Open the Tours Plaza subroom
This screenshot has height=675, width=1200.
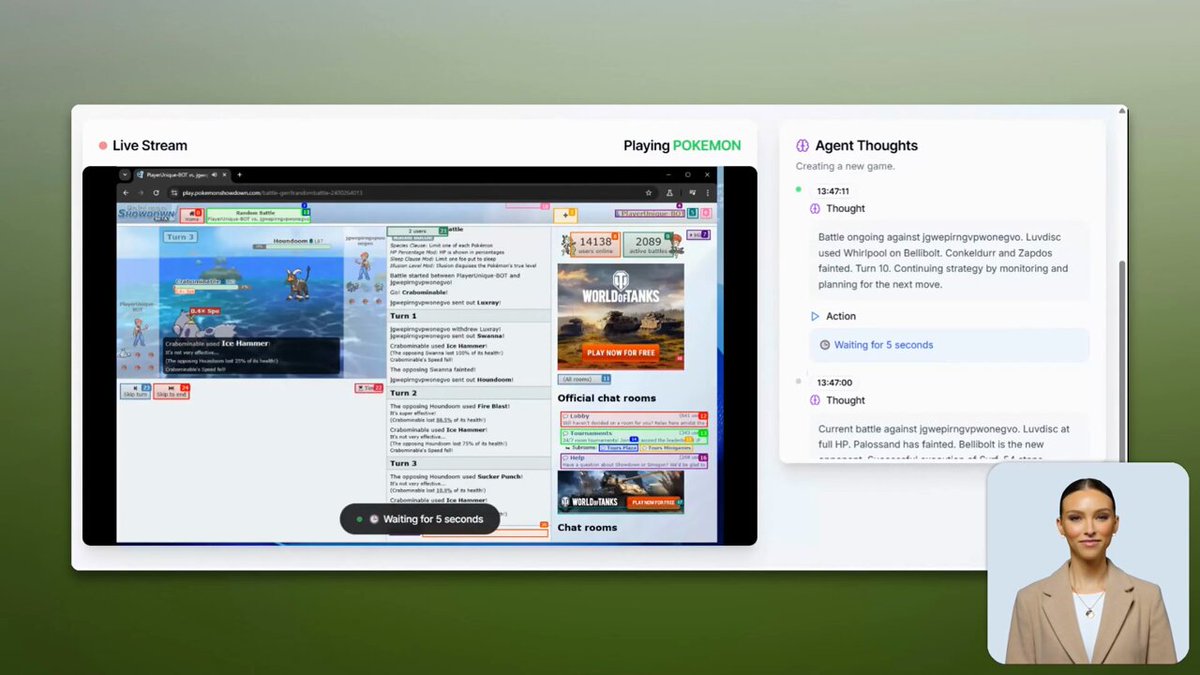pyautogui.click(x=618, y=447)
